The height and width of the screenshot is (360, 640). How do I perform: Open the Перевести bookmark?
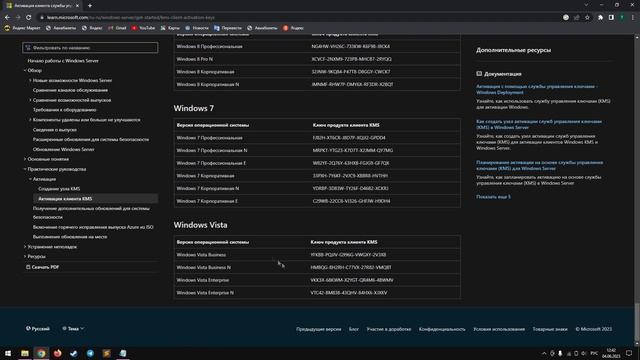coord(228,28)
